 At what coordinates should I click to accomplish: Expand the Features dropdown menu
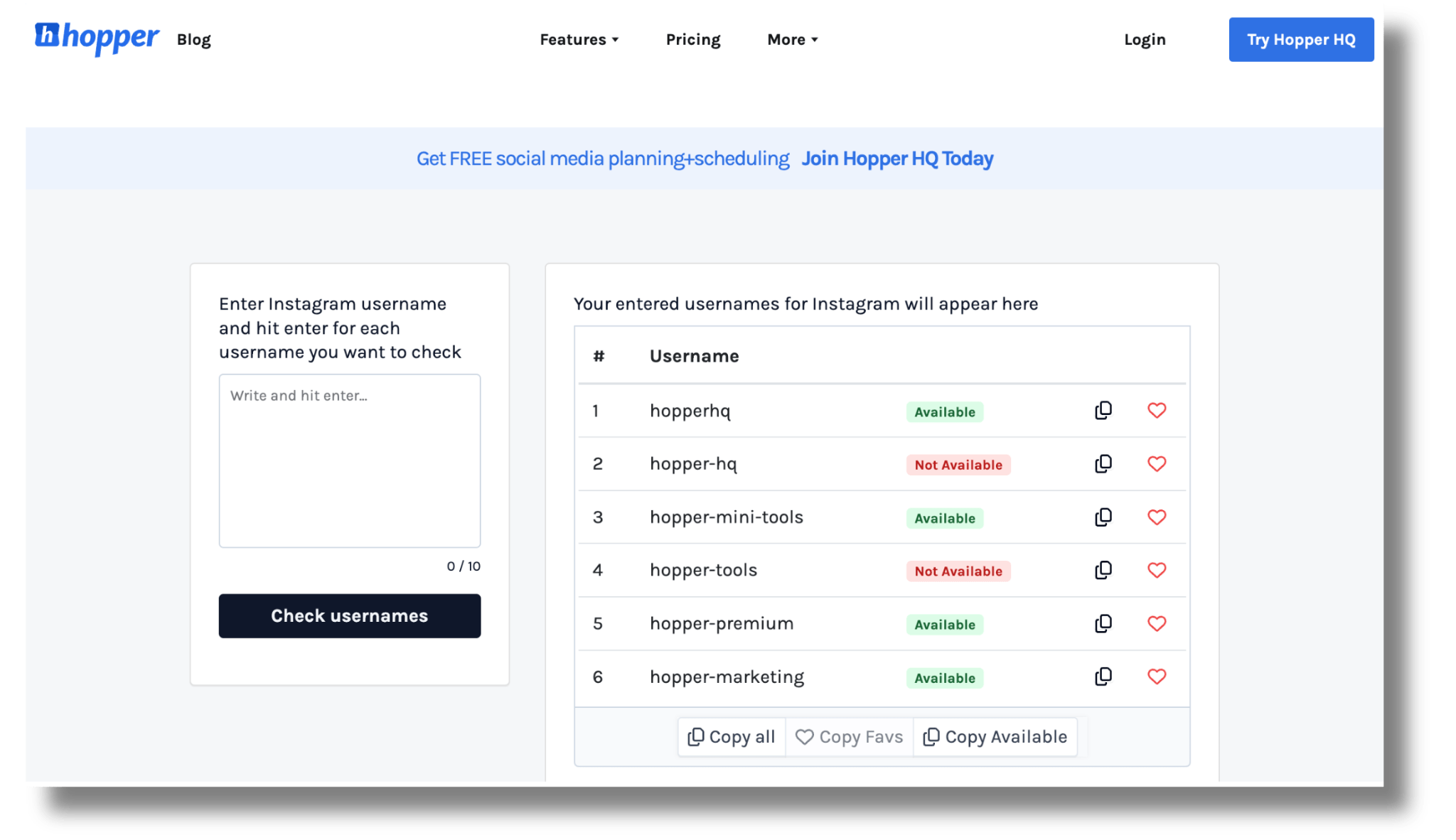tap(579, 40)
